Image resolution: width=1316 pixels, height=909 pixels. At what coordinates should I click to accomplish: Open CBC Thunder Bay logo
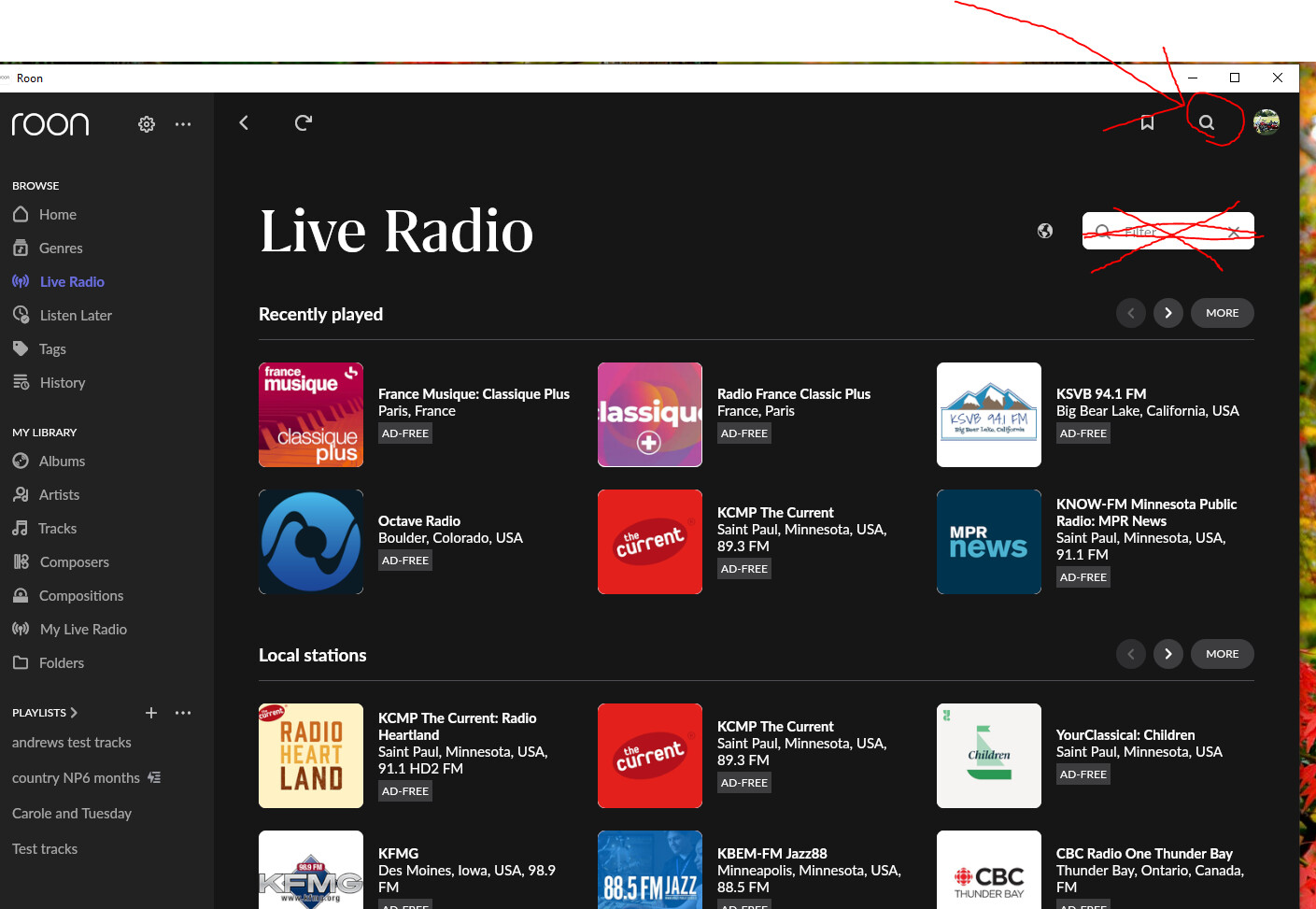(989, 870)
